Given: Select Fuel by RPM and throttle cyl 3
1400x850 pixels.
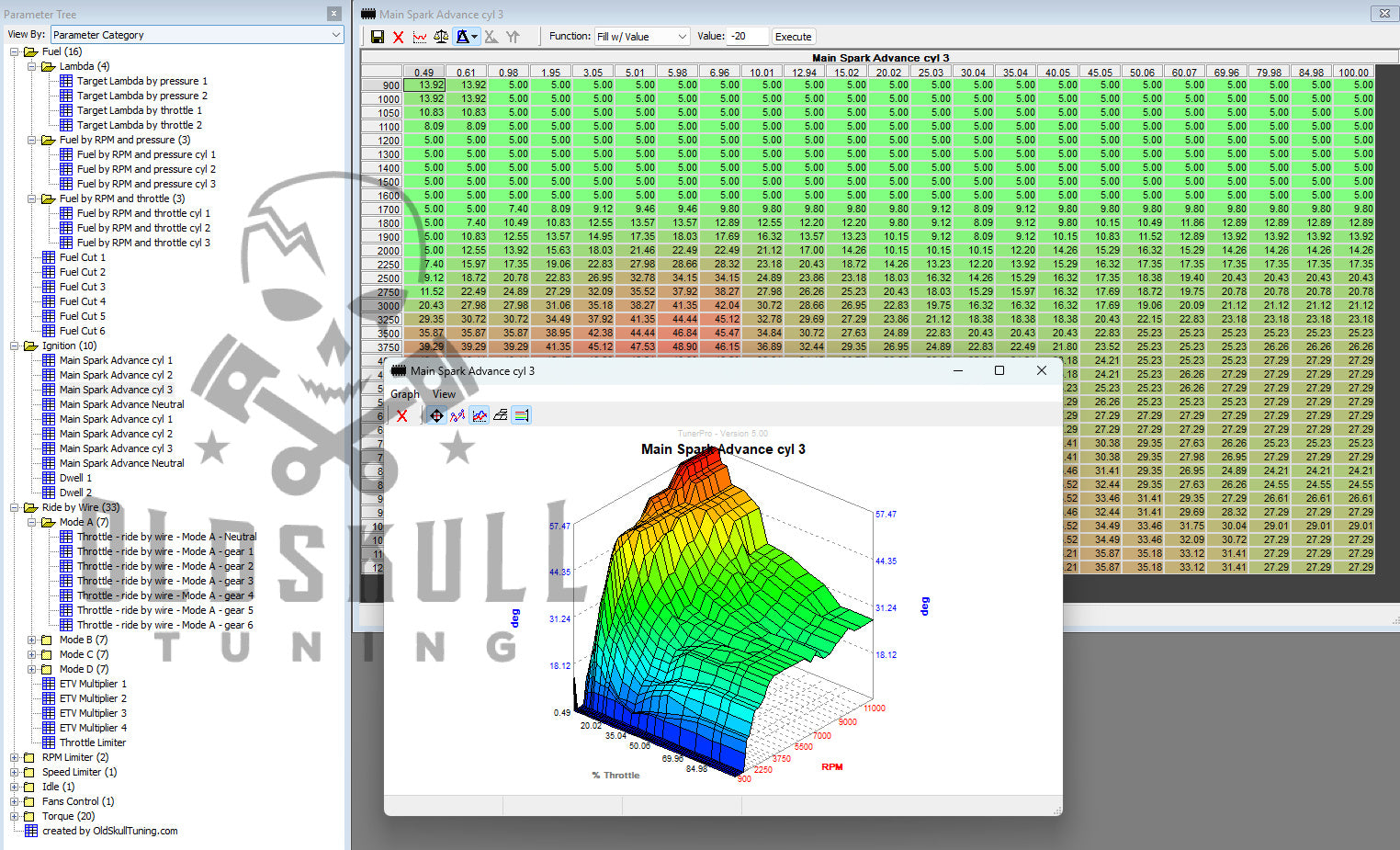Looking at the screenshot, I should [x=143, y=243].
